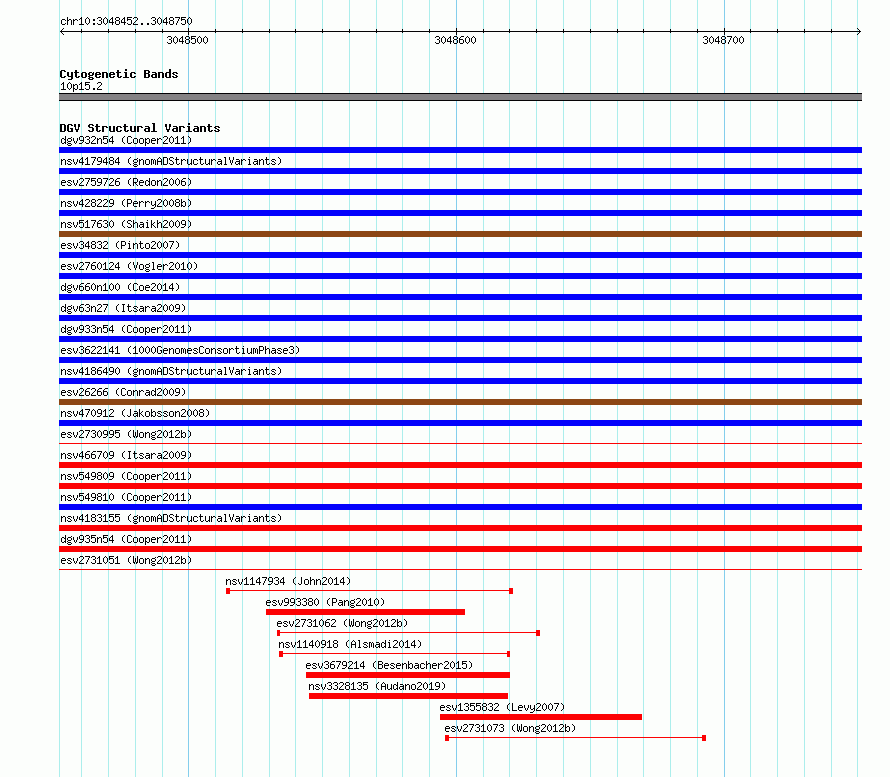This screenshot has height=777, width=890.
Task: Select the esv2760124 (Vogler2010) label
Action: (129, 266)
